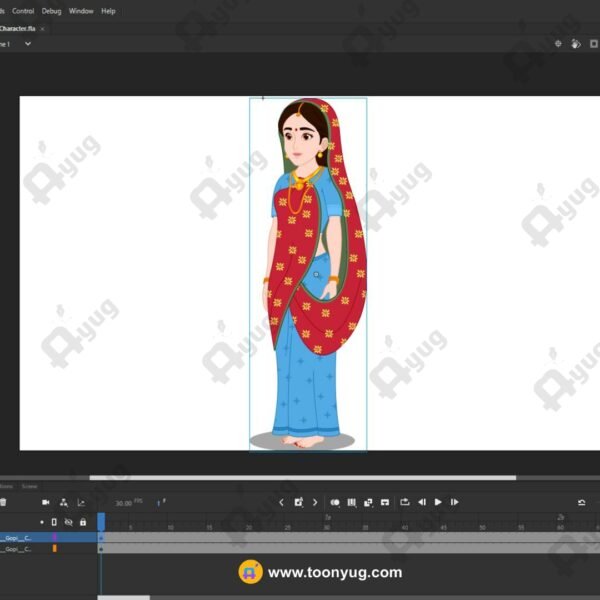Select first keyframe on bottom layer
The image size is (600, 600).
click(101, 549)
